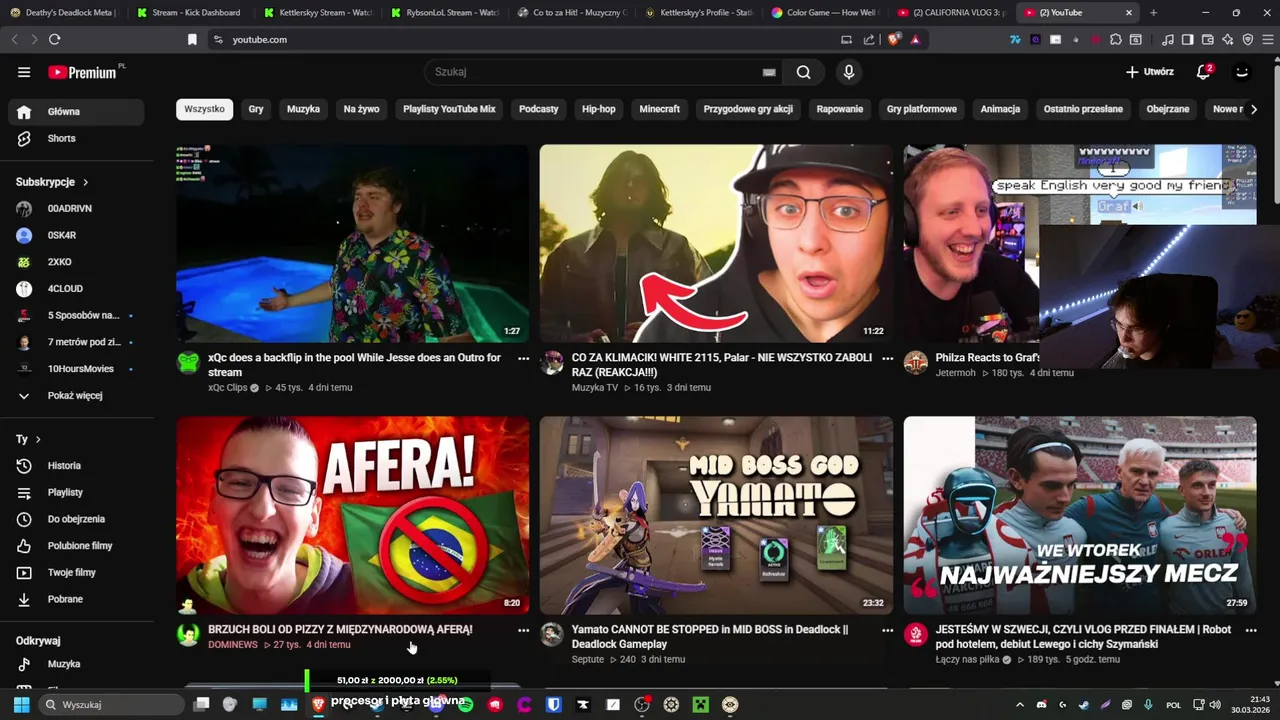
Task: Open Historia in sidebar
Action: coord(76,466)
